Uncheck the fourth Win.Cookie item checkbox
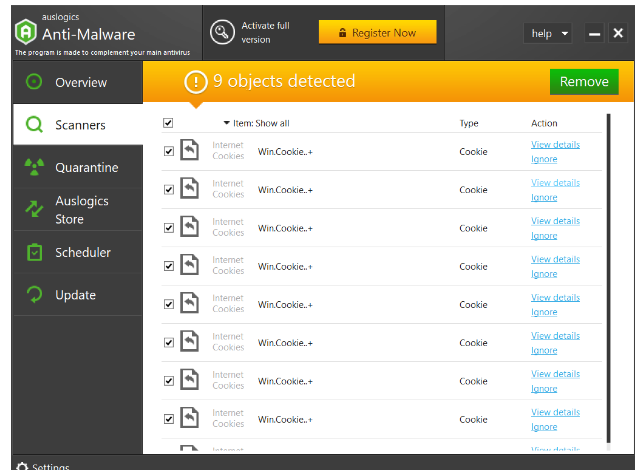Screen dimensions: 636x472 click(169, 266)
